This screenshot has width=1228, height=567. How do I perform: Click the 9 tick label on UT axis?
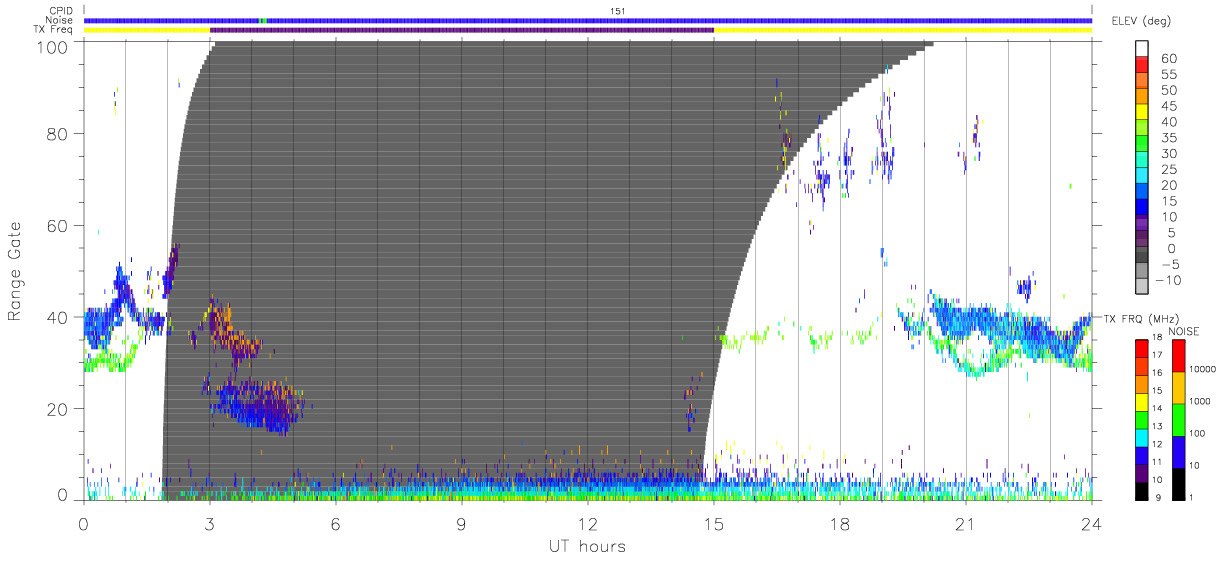pos(462,523)
